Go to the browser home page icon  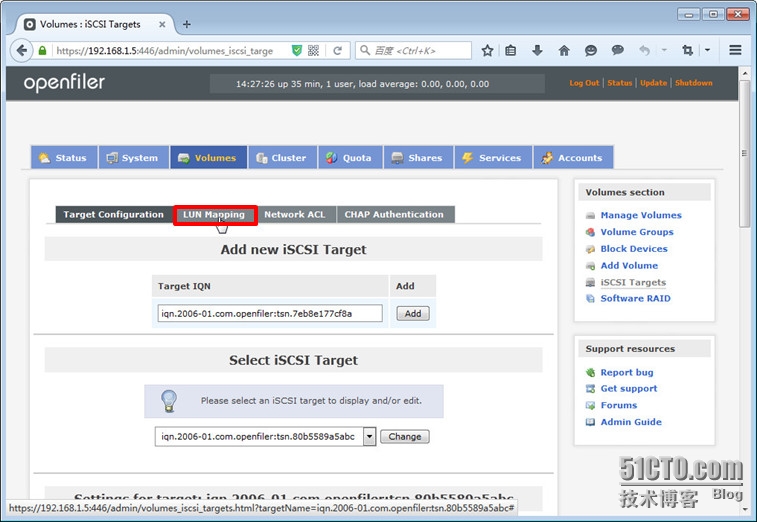[x=564, y=50]
